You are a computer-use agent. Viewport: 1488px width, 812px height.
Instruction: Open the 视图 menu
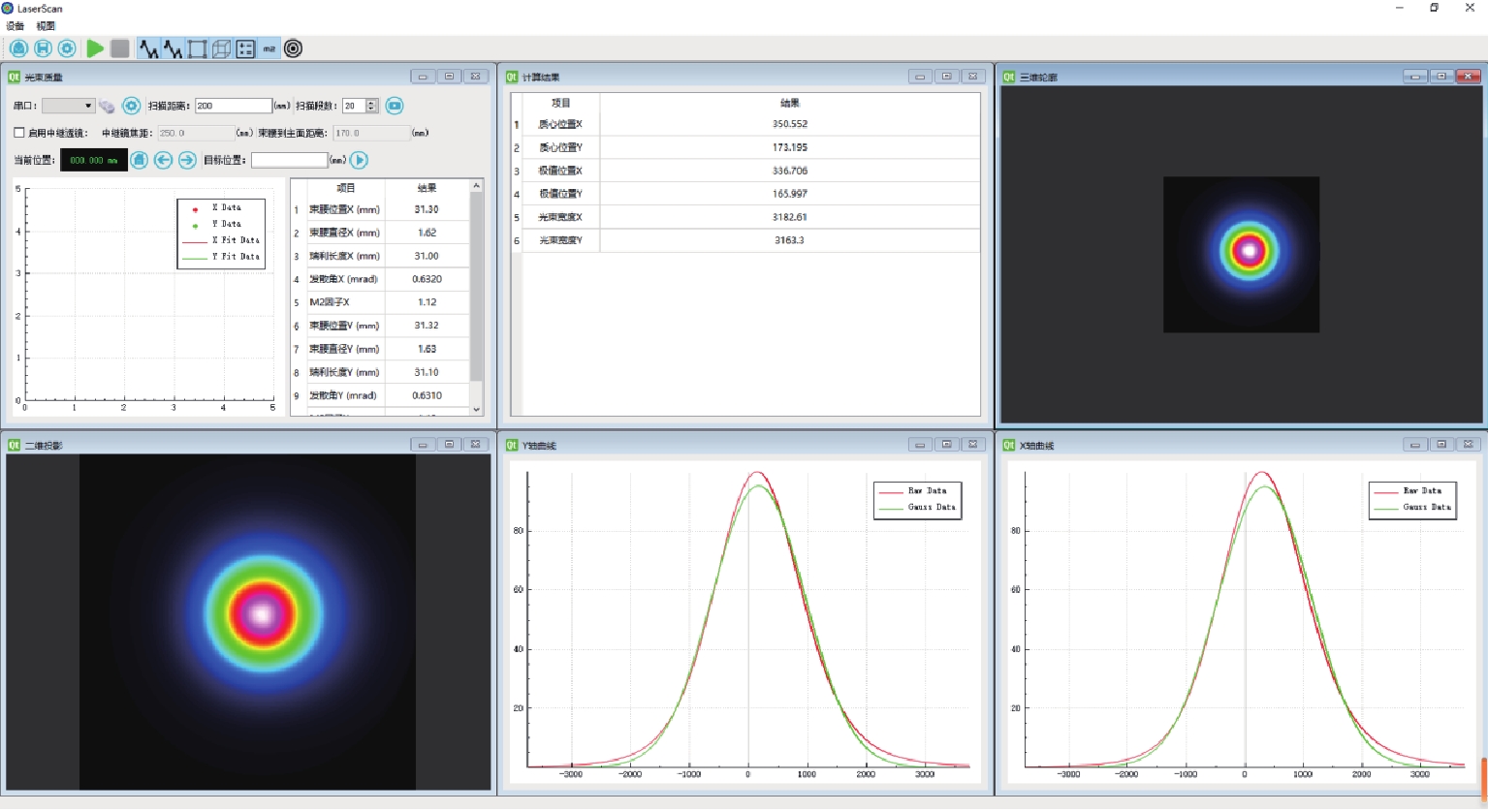tap(46, 26)
